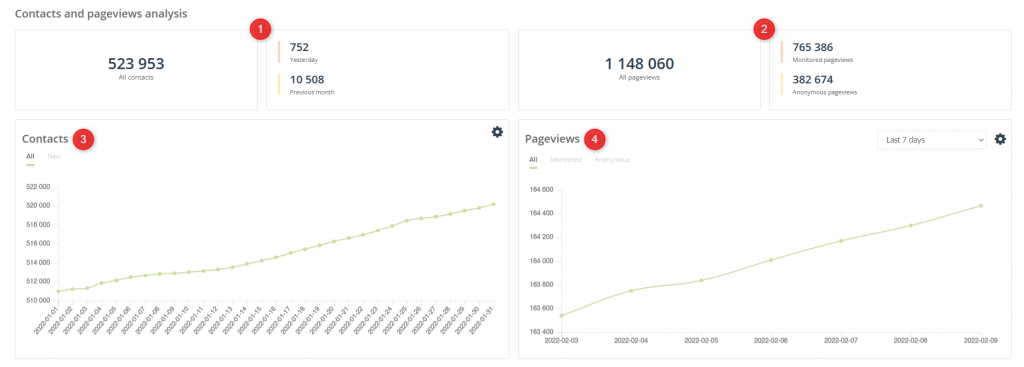Click the 523 953 All contacts card
This screenshot has height=367, width=1024.
pos(136,70)
